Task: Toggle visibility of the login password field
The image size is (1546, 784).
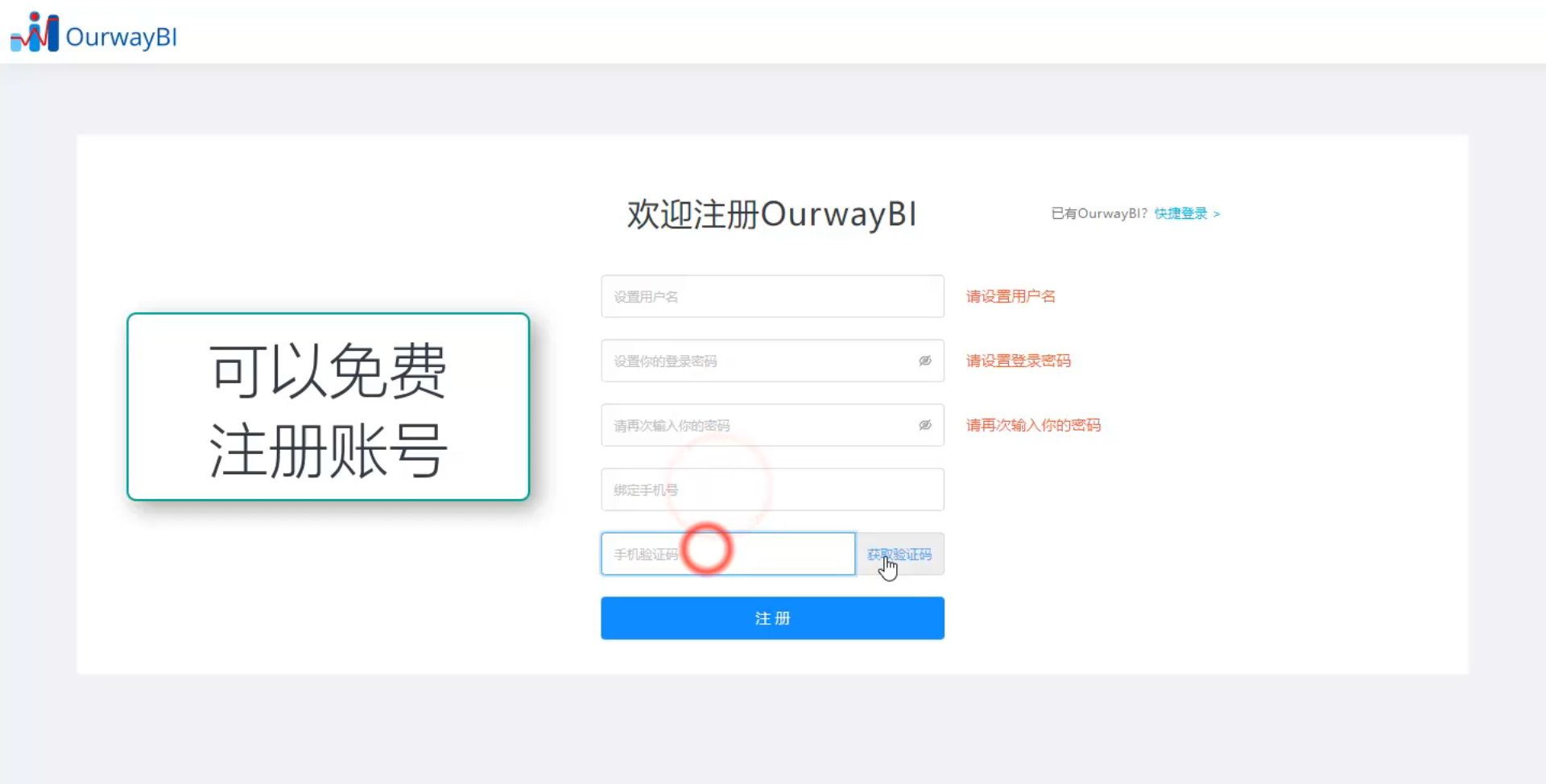Action: tap(925, 361)
